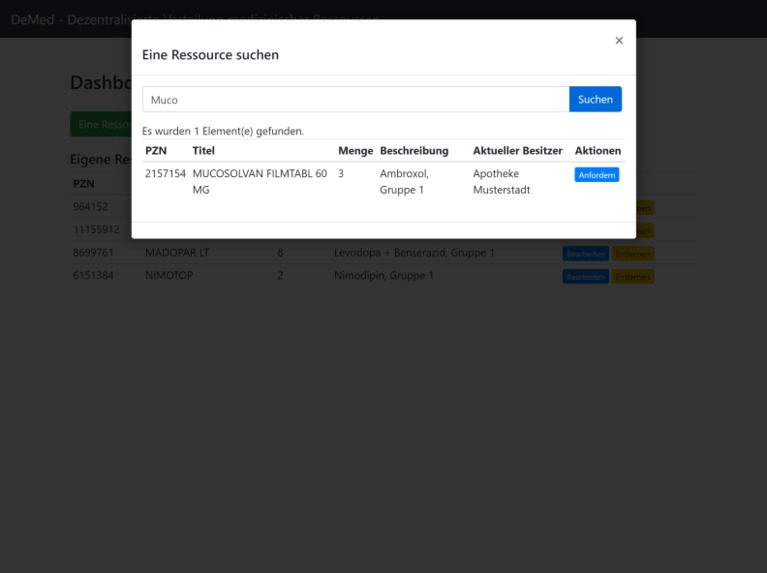Image resolution: width=767 pixels, height=573 pixels.
Task: Remove the MADOPAR LT row via Entfernen
Action: 633,253
